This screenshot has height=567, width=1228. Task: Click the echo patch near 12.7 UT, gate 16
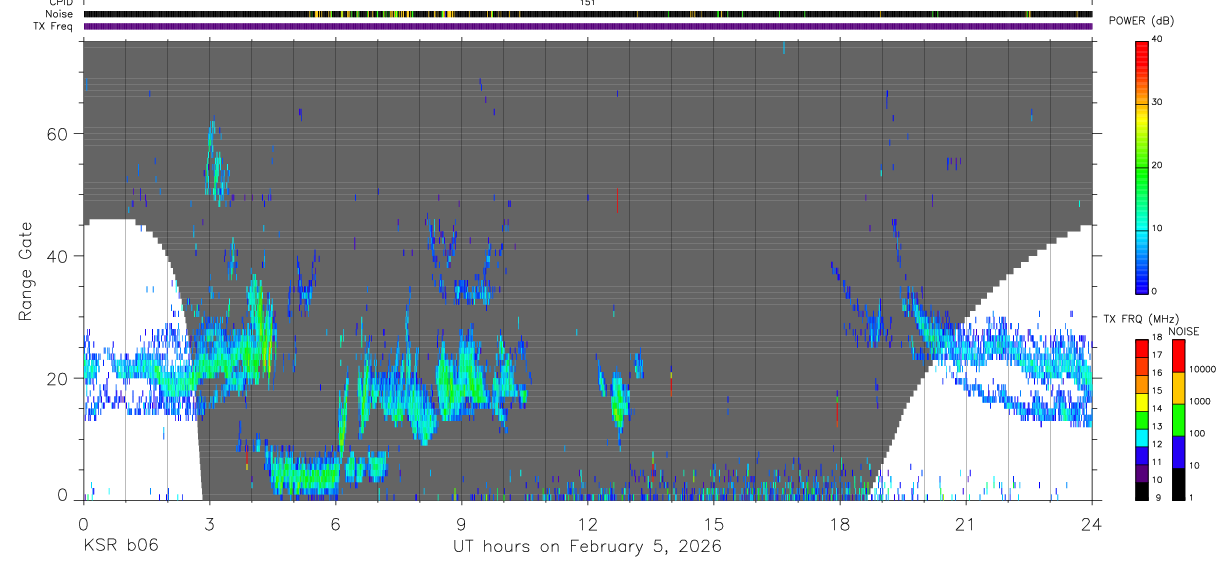pyautogui.click(x=618, y=402)
